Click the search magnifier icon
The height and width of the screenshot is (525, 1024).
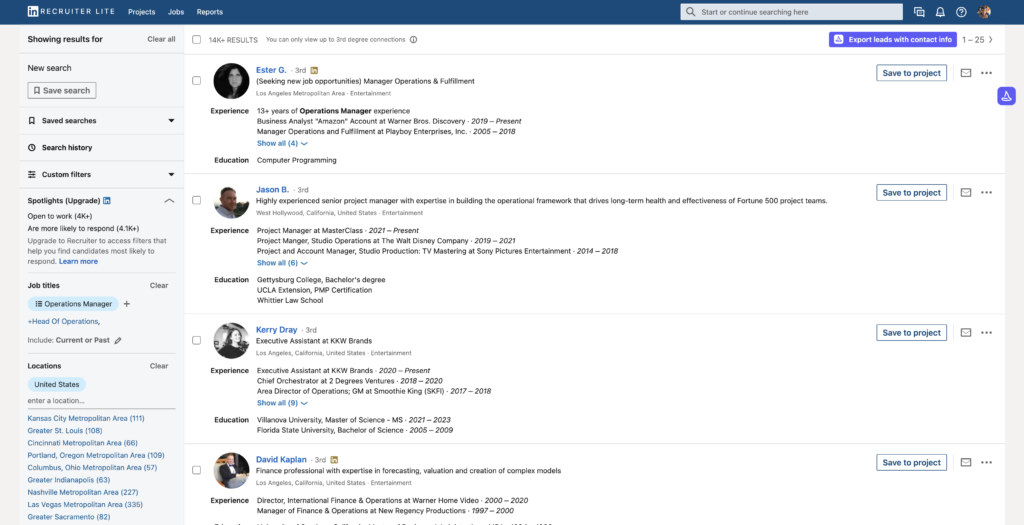pos(691,12)
